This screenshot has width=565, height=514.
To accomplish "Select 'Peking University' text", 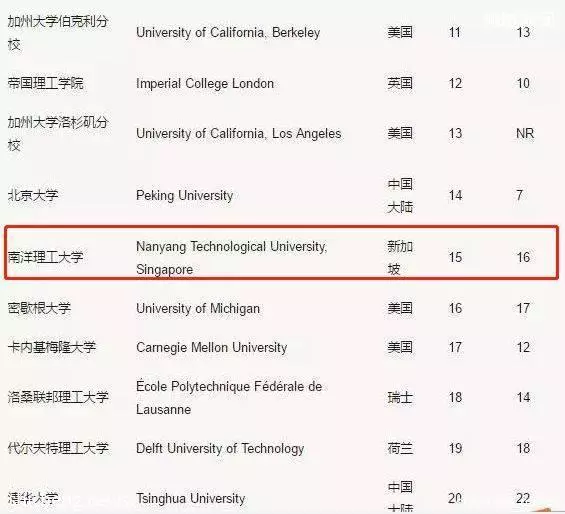I will (x=184, y=196).
